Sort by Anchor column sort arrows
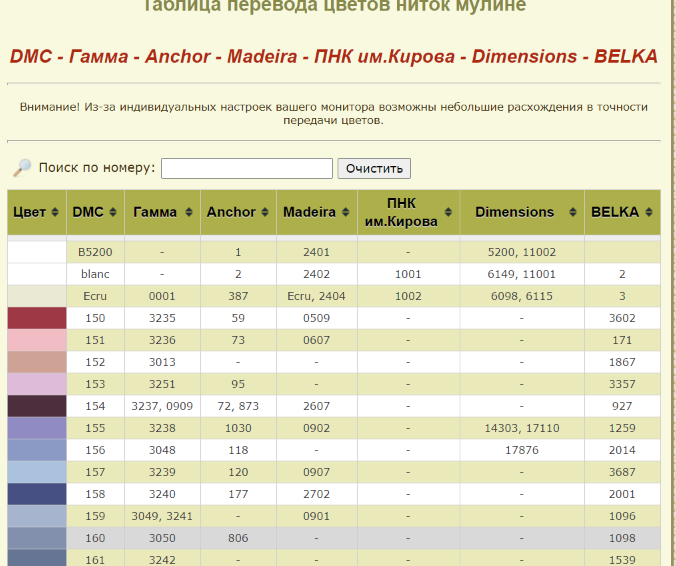Image resolution: width=676 pixels, height=566 pixels. click(265, 212)
